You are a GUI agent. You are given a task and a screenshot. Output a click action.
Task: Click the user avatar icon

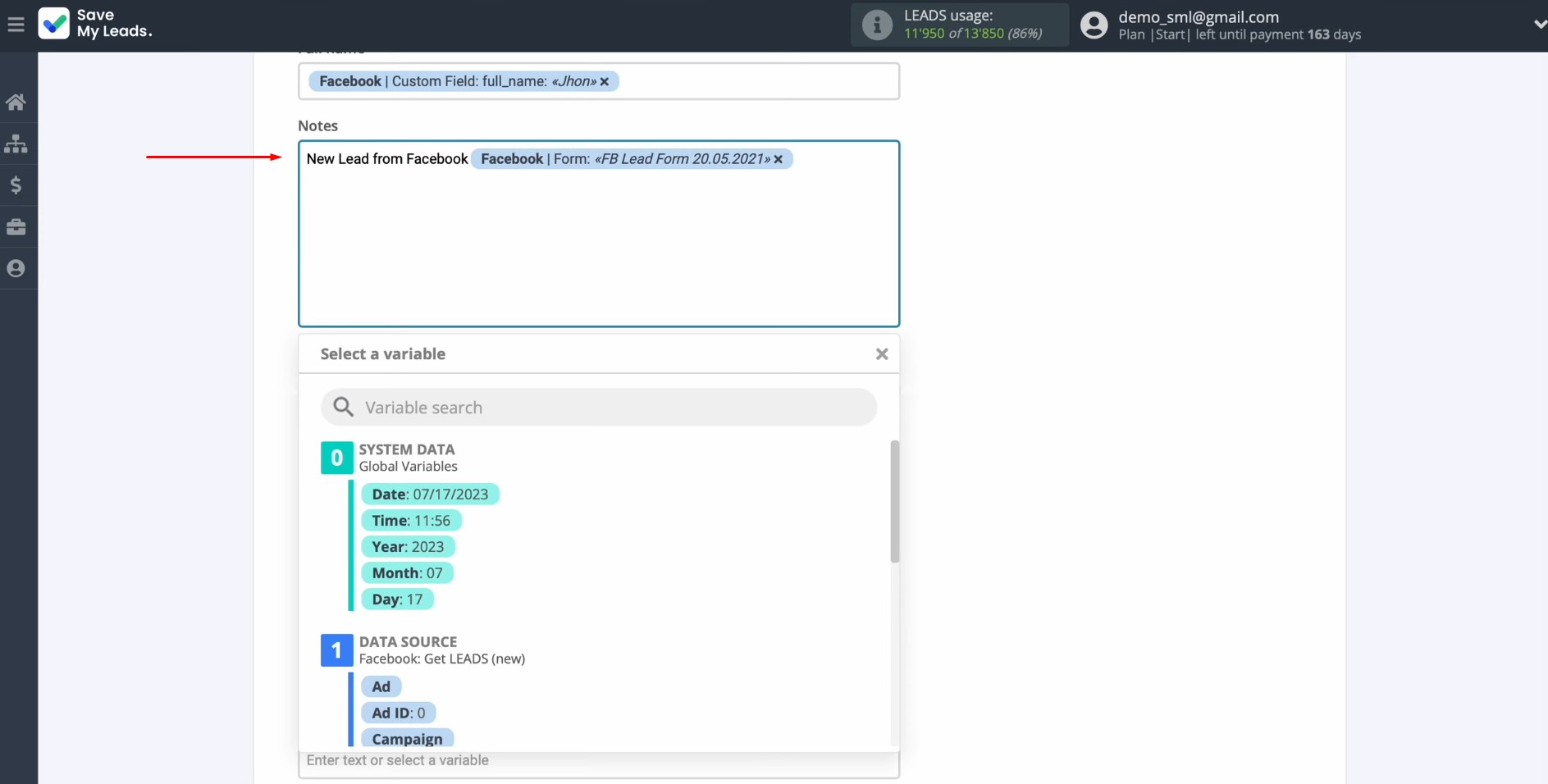[x=1094, y=25]
